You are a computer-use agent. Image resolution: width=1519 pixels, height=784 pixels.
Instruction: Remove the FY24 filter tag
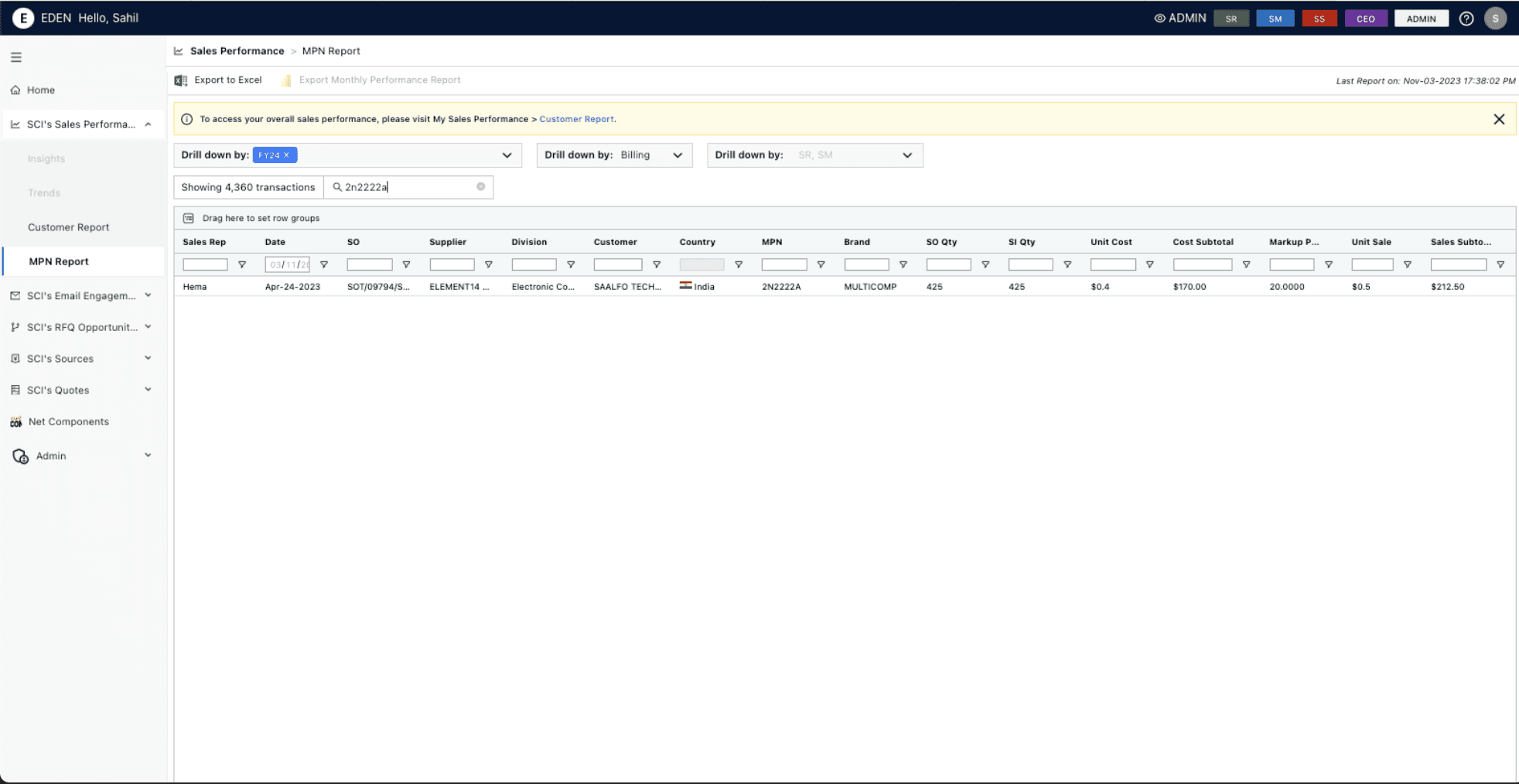click(286, 155)
